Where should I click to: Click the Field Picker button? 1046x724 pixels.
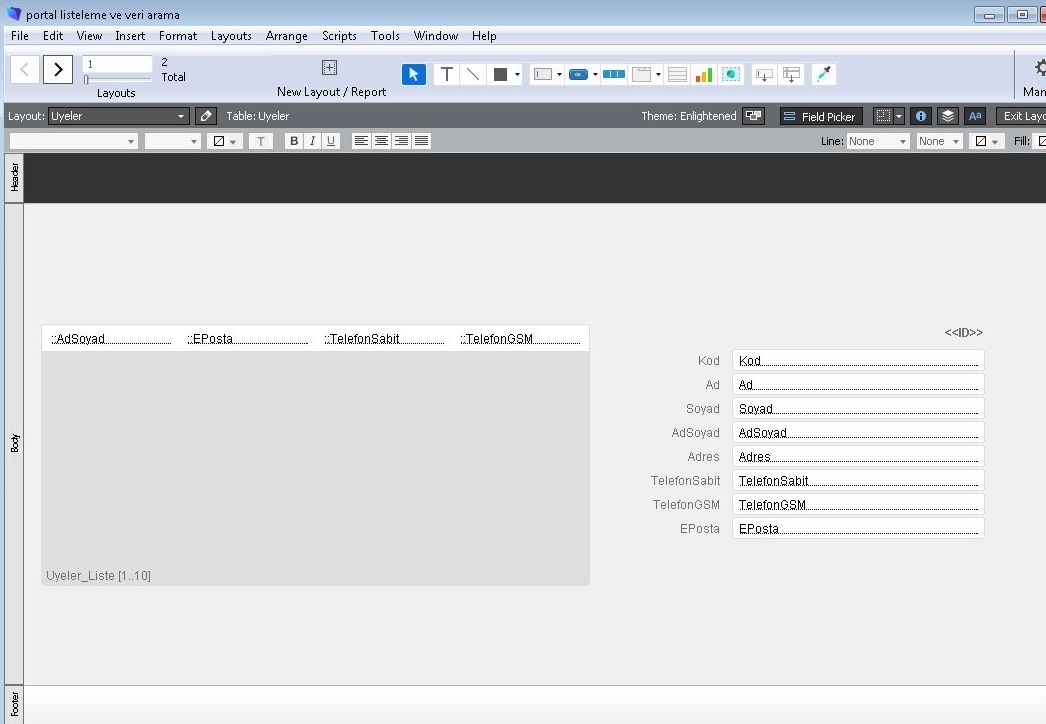point(820,116)
